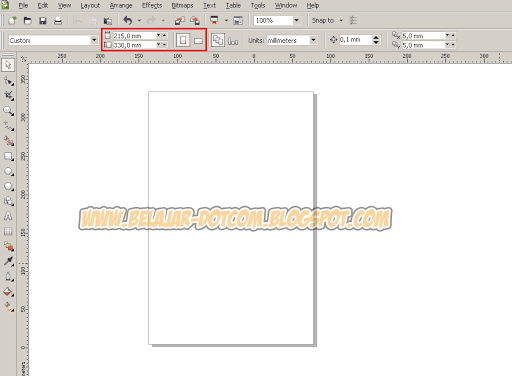Select the Text tool

click(8, 216)
